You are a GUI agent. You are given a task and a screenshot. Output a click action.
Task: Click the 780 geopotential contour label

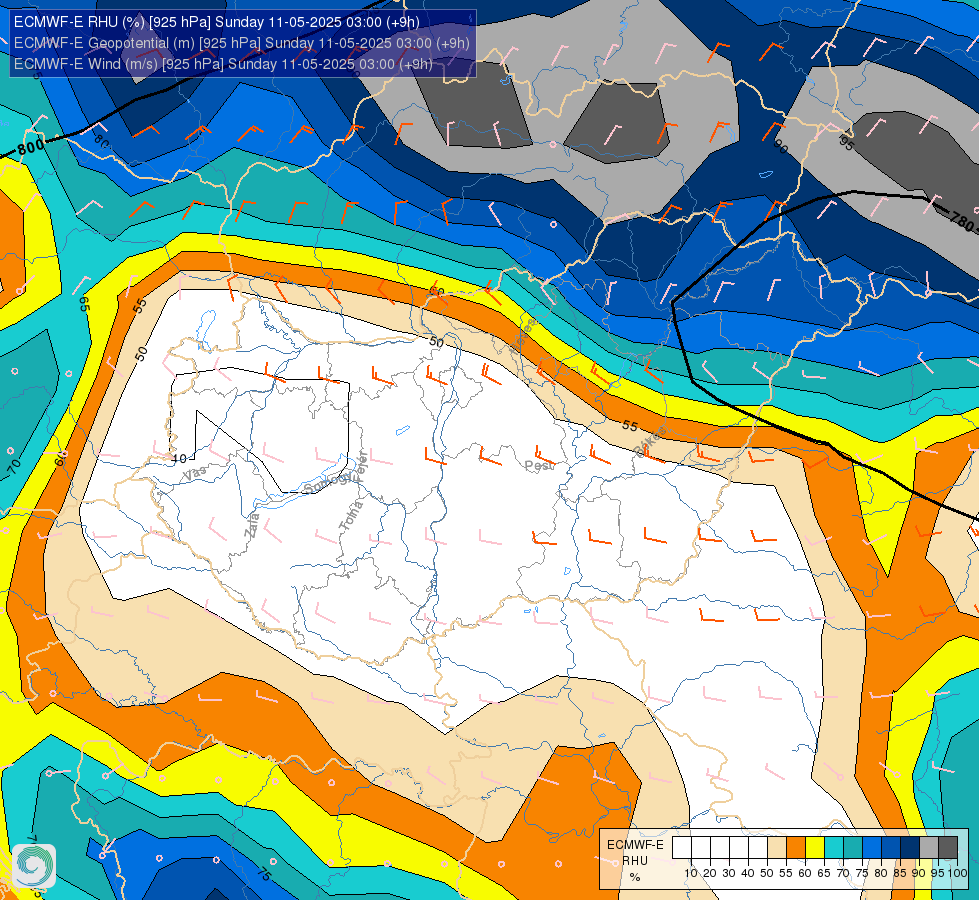click(x=962, y=220)
